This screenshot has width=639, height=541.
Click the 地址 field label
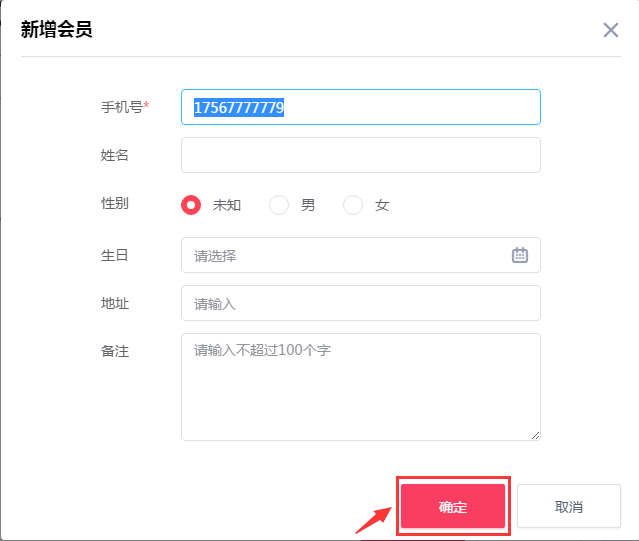click(114, 303)
